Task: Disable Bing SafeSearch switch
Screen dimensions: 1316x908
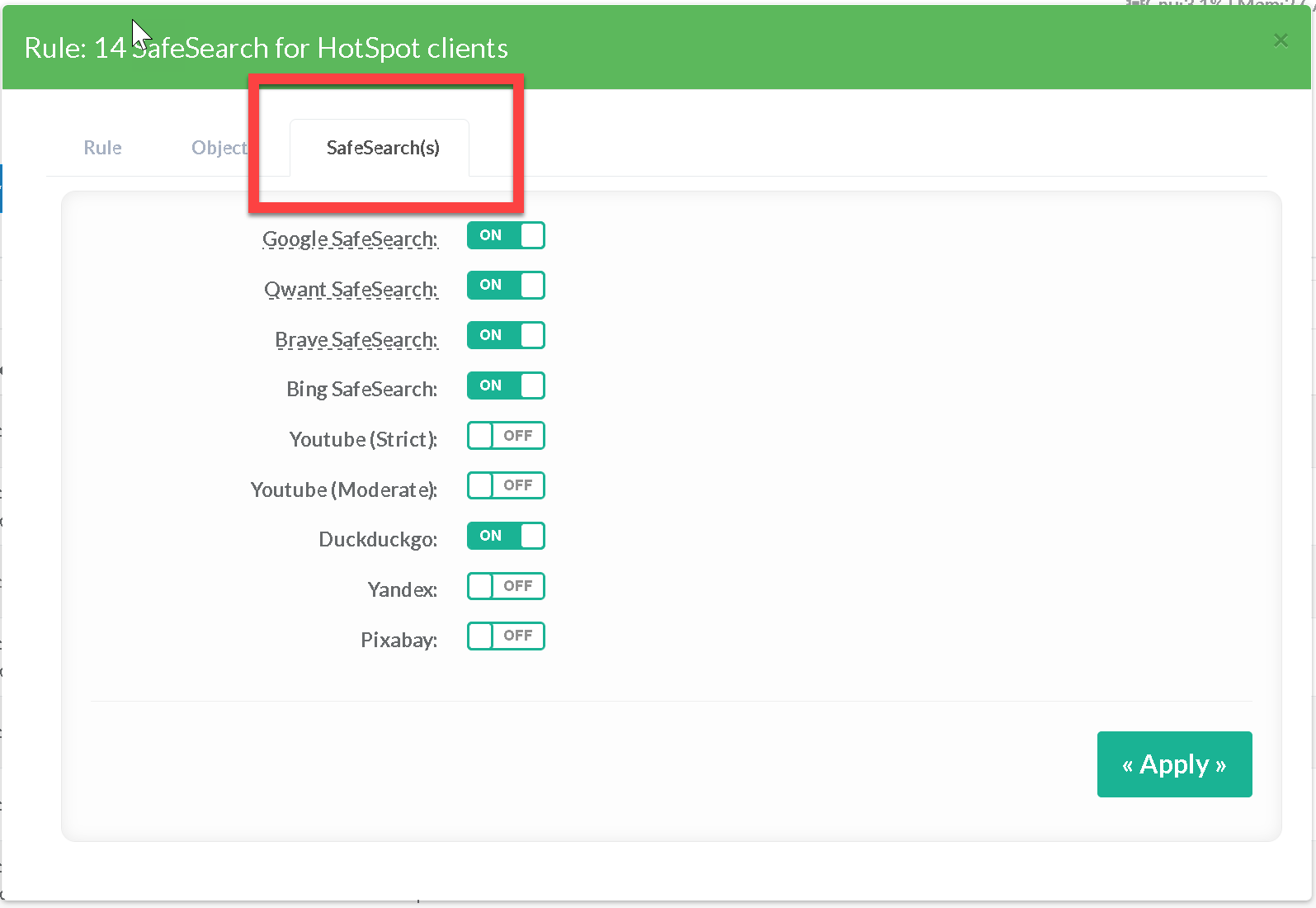Action: click(x=506, y=385)
